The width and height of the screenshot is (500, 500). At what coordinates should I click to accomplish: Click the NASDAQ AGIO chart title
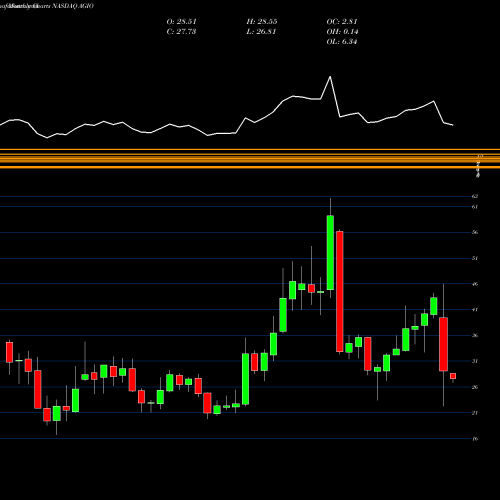[x=47, y=6]
